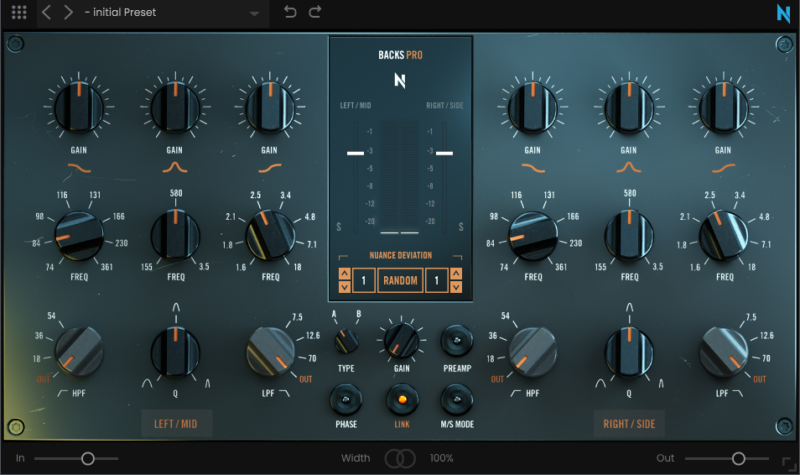Decrease right Nuance Deviation value with down arrow
This screenshot has width=800, height=475.
tap(456, 288)
